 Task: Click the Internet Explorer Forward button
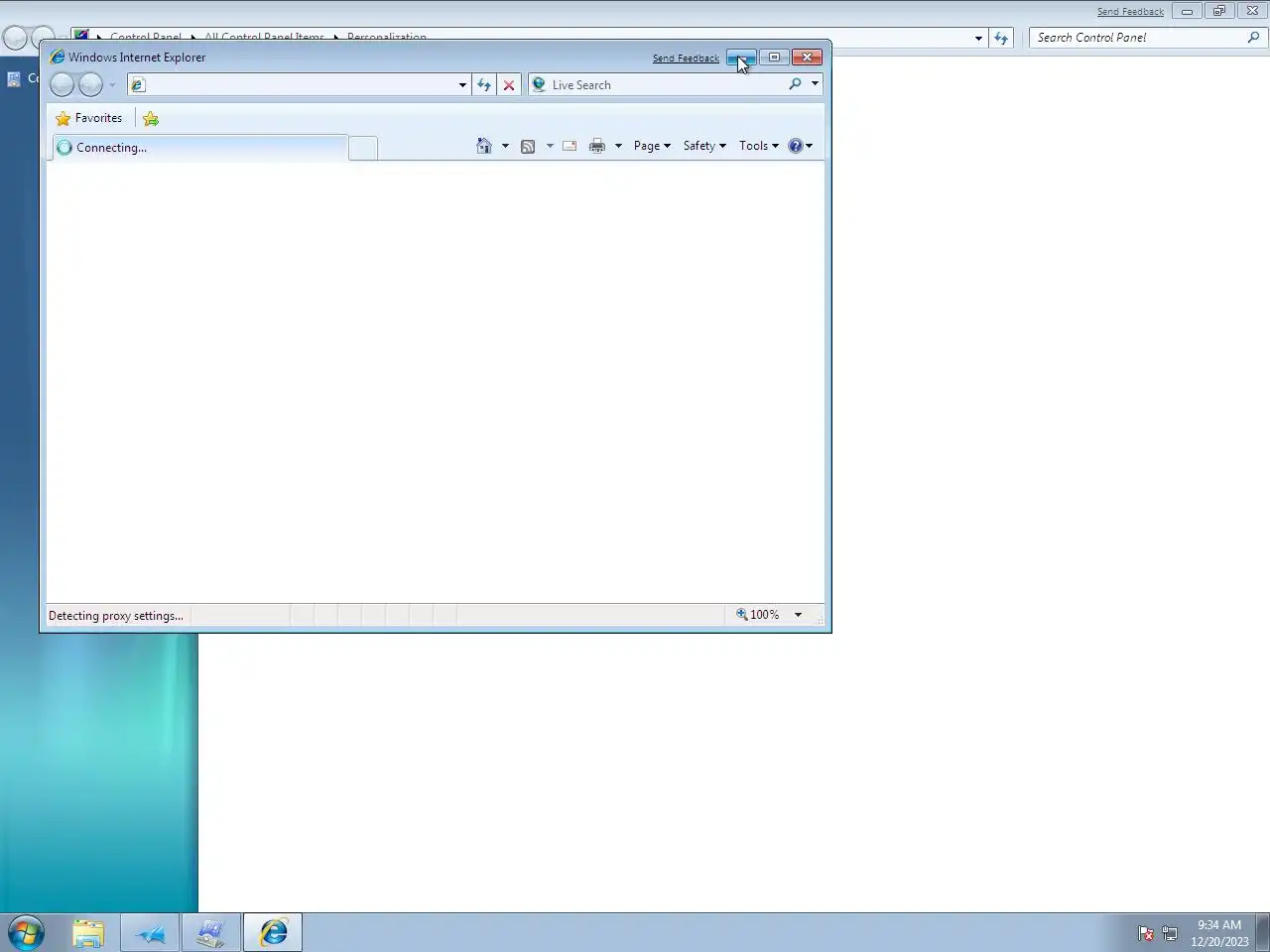tap(90, 85)
